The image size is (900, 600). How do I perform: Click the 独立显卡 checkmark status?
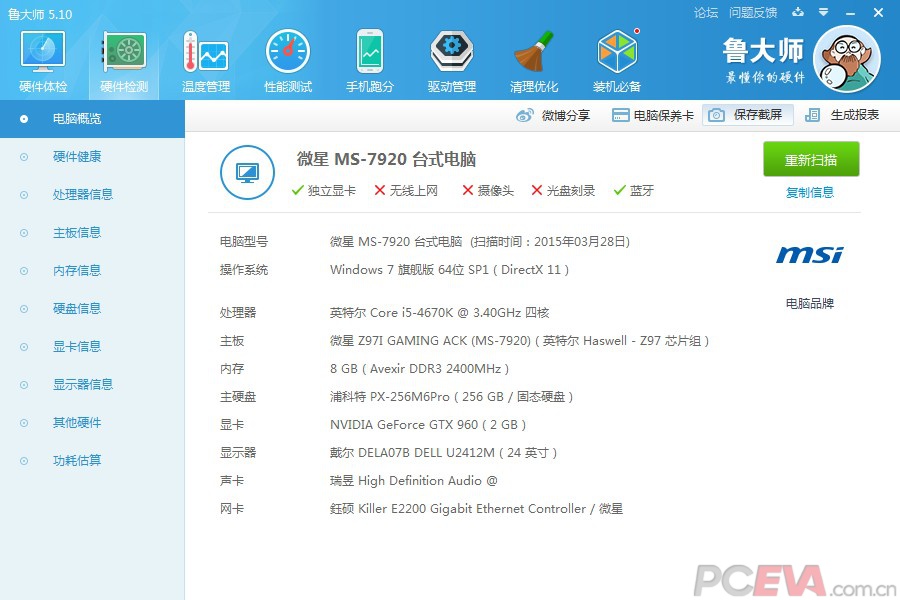pyautogui.click(x=324, y=191)
